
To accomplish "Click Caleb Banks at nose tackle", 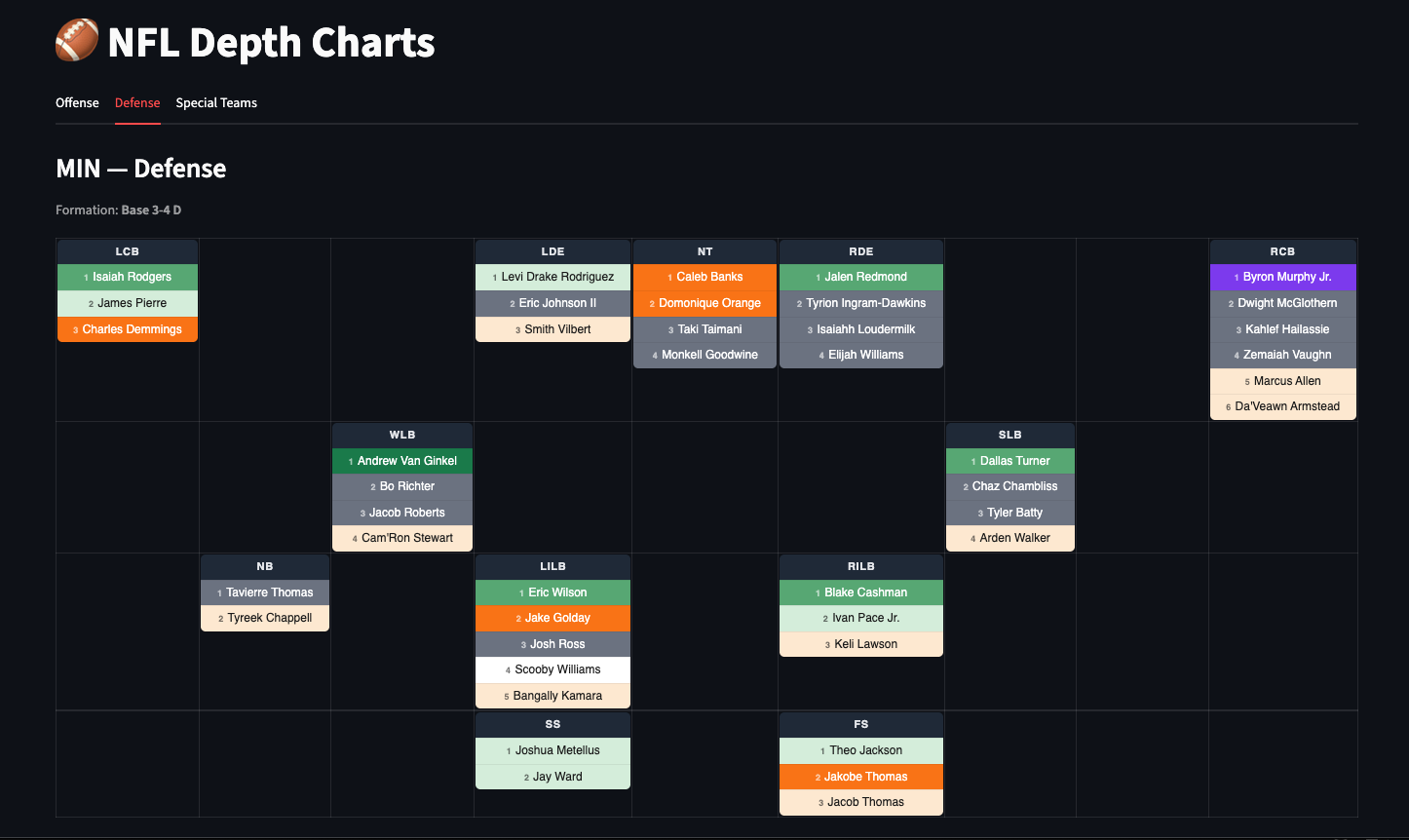I will [704, 277].
